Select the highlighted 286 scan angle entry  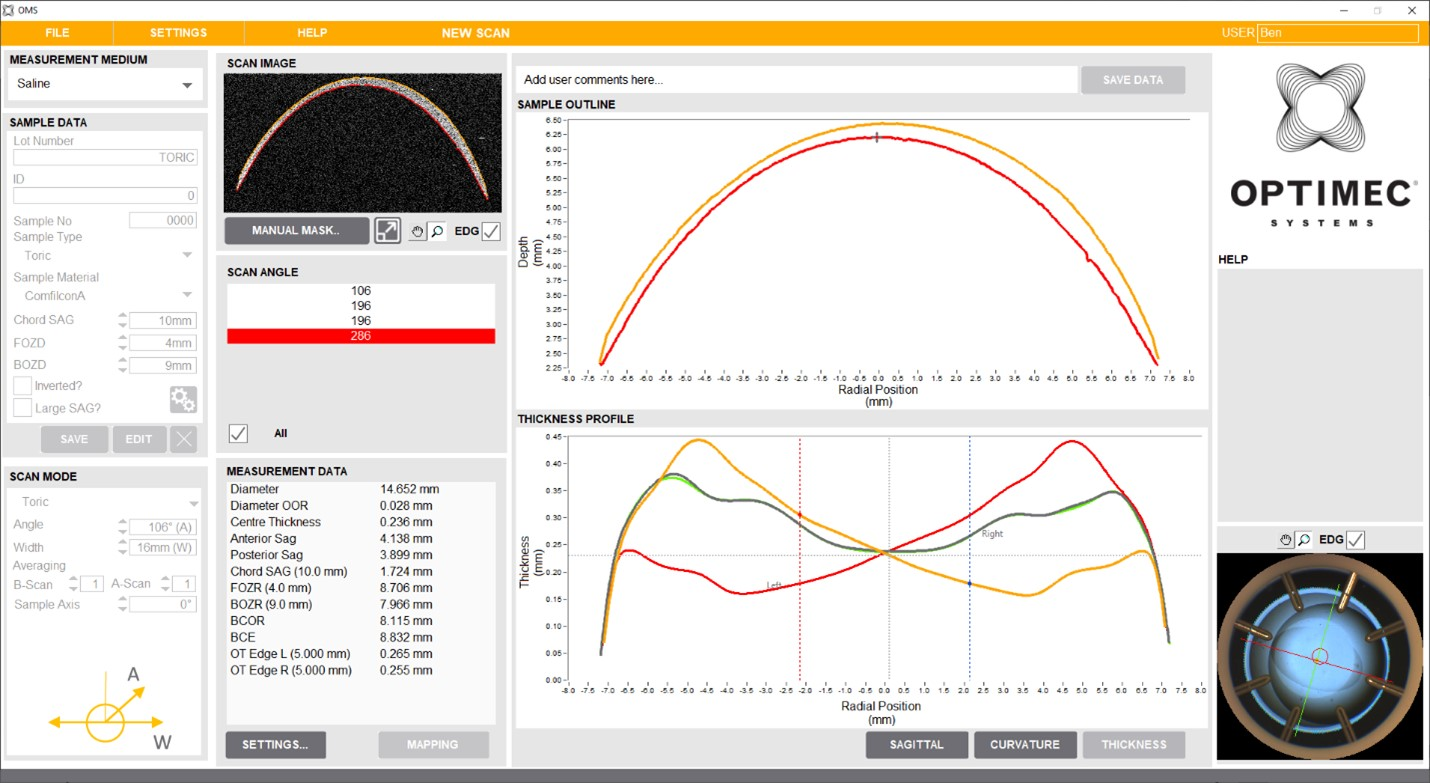360,335
